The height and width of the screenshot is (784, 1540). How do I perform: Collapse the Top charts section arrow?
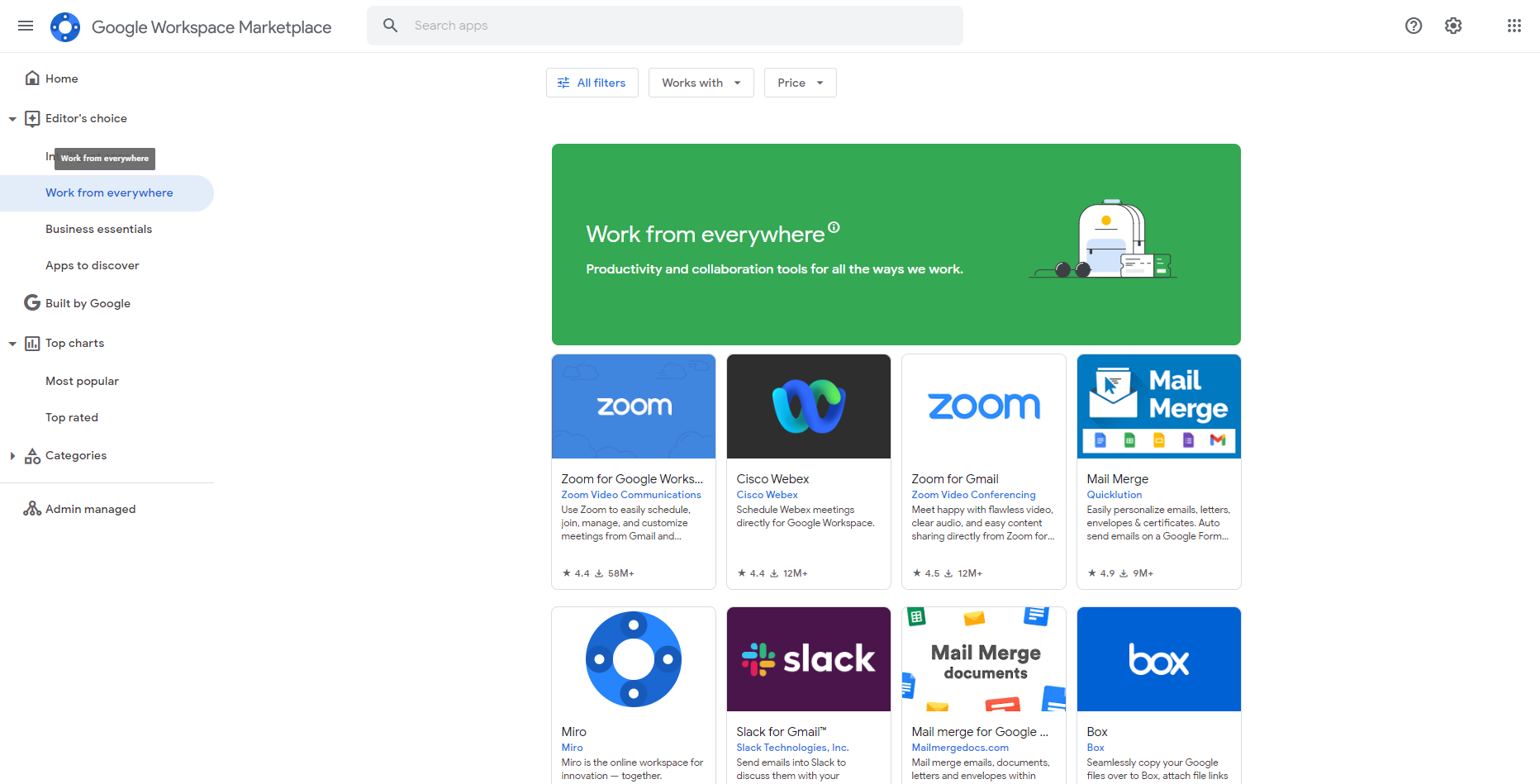tap(12, 344)
